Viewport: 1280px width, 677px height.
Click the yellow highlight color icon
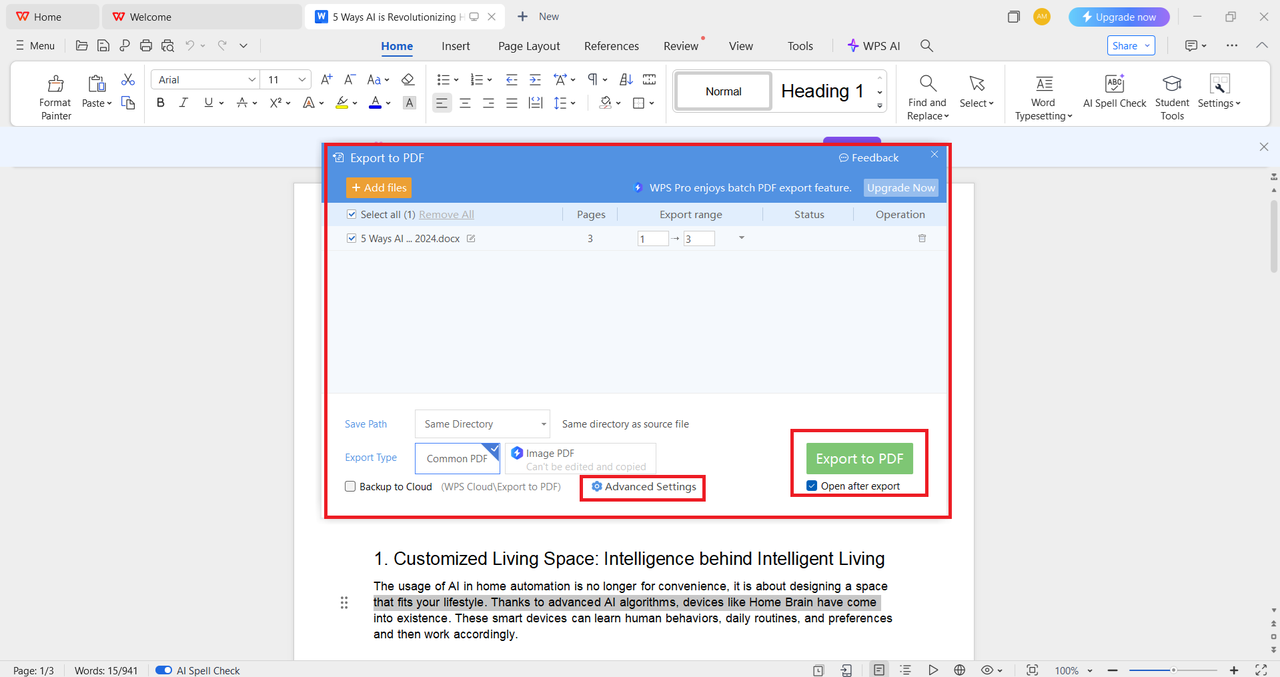coord(341,103)
